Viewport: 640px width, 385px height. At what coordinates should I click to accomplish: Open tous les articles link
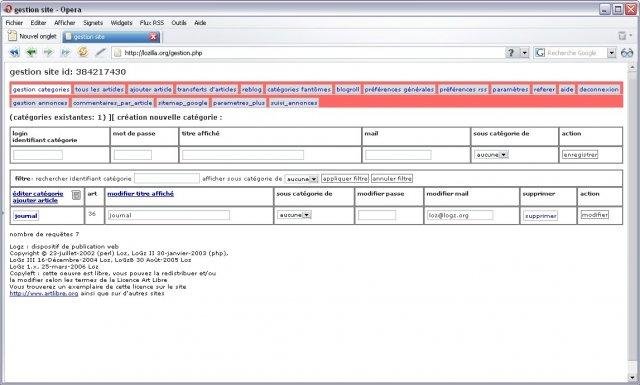point(99,89)
